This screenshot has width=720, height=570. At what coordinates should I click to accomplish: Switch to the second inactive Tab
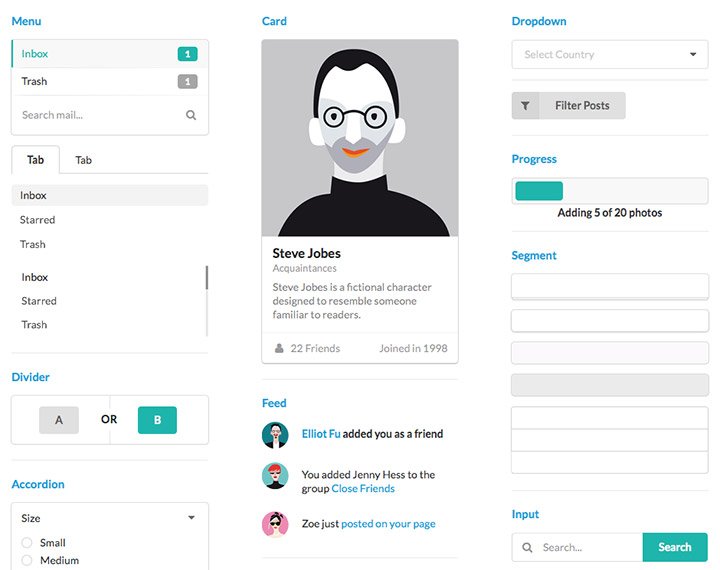click(84, 160)
